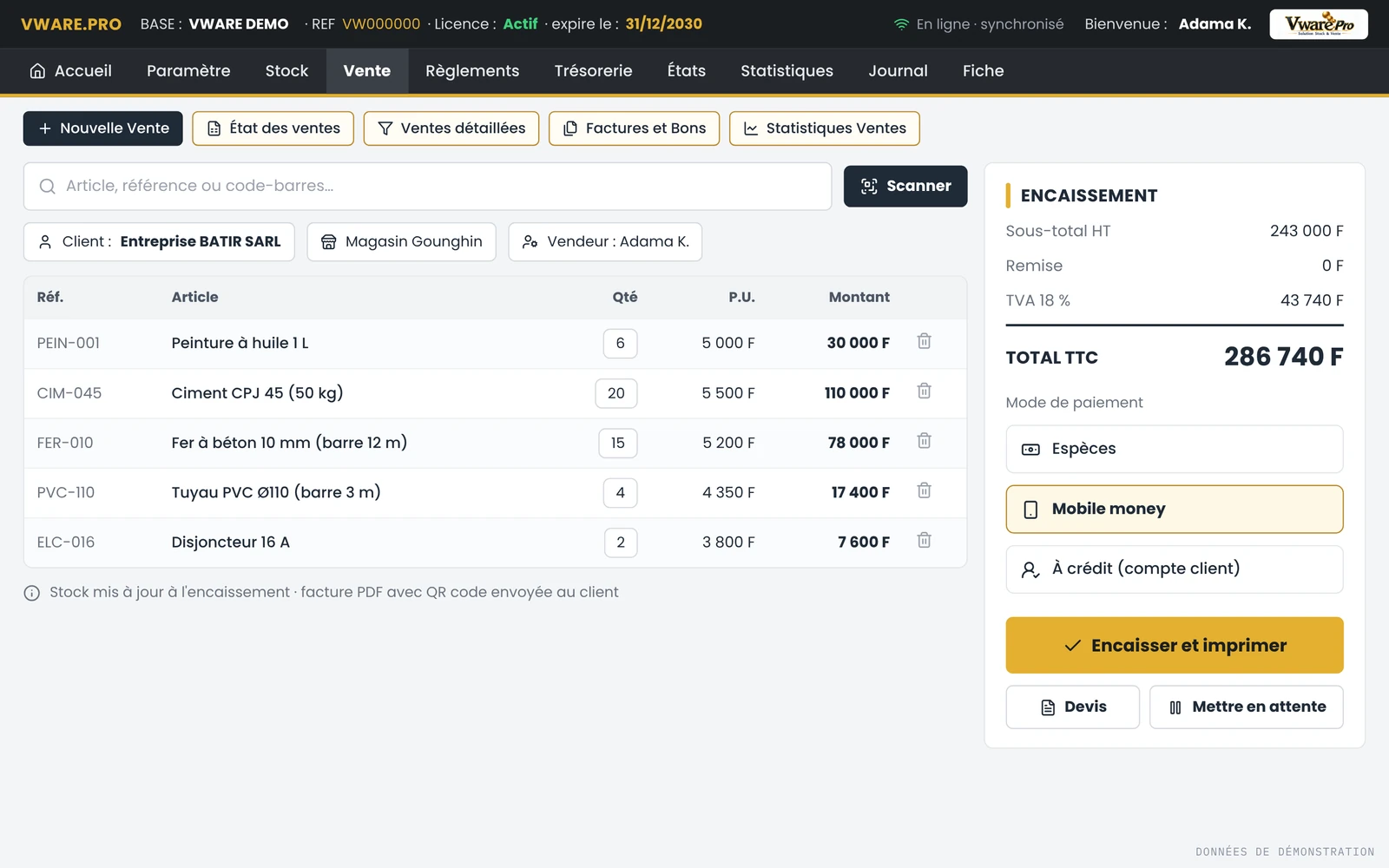Select Mobile money payment mode

tap(1175, 510)
